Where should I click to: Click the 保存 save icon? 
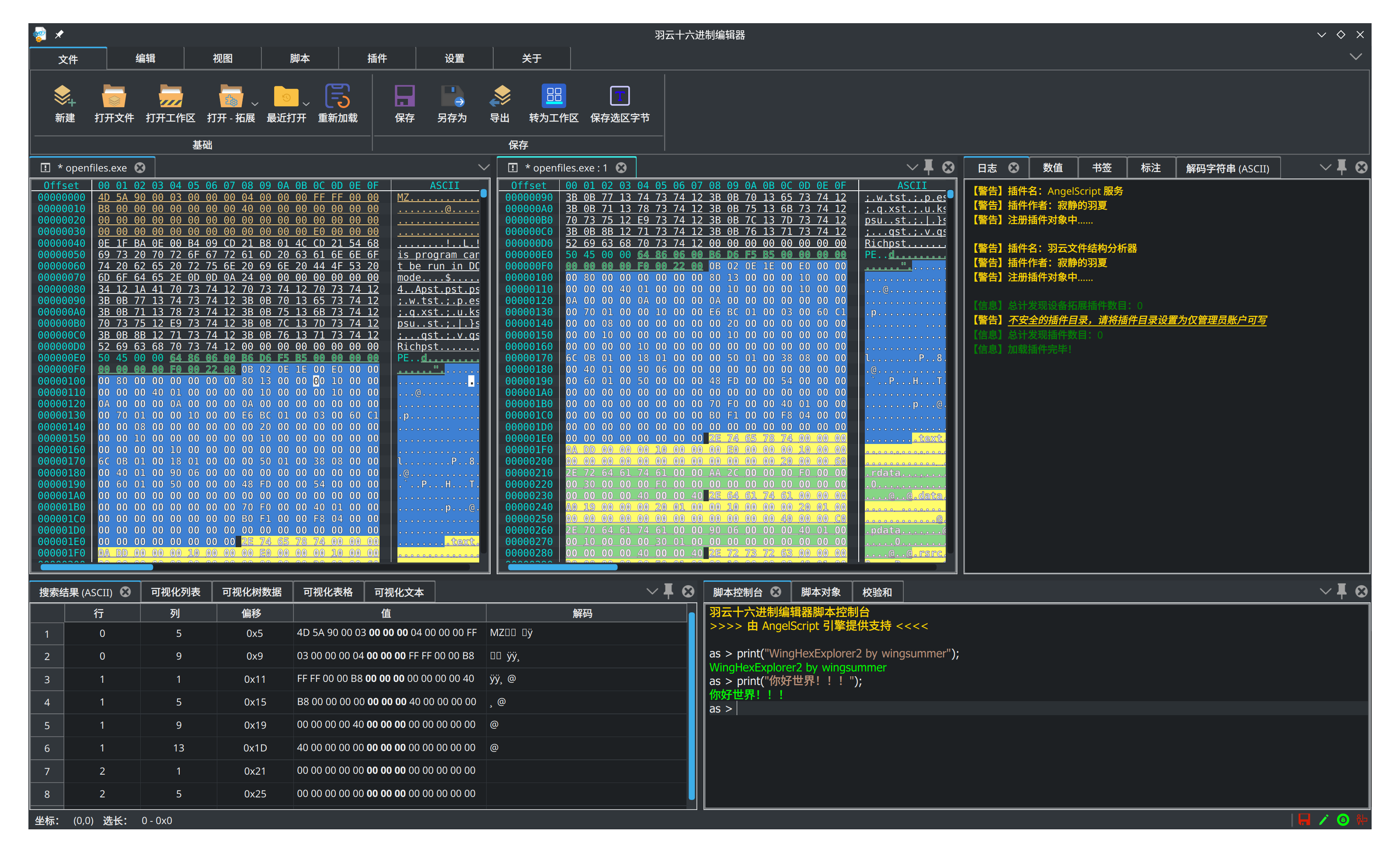coord(404,96)
